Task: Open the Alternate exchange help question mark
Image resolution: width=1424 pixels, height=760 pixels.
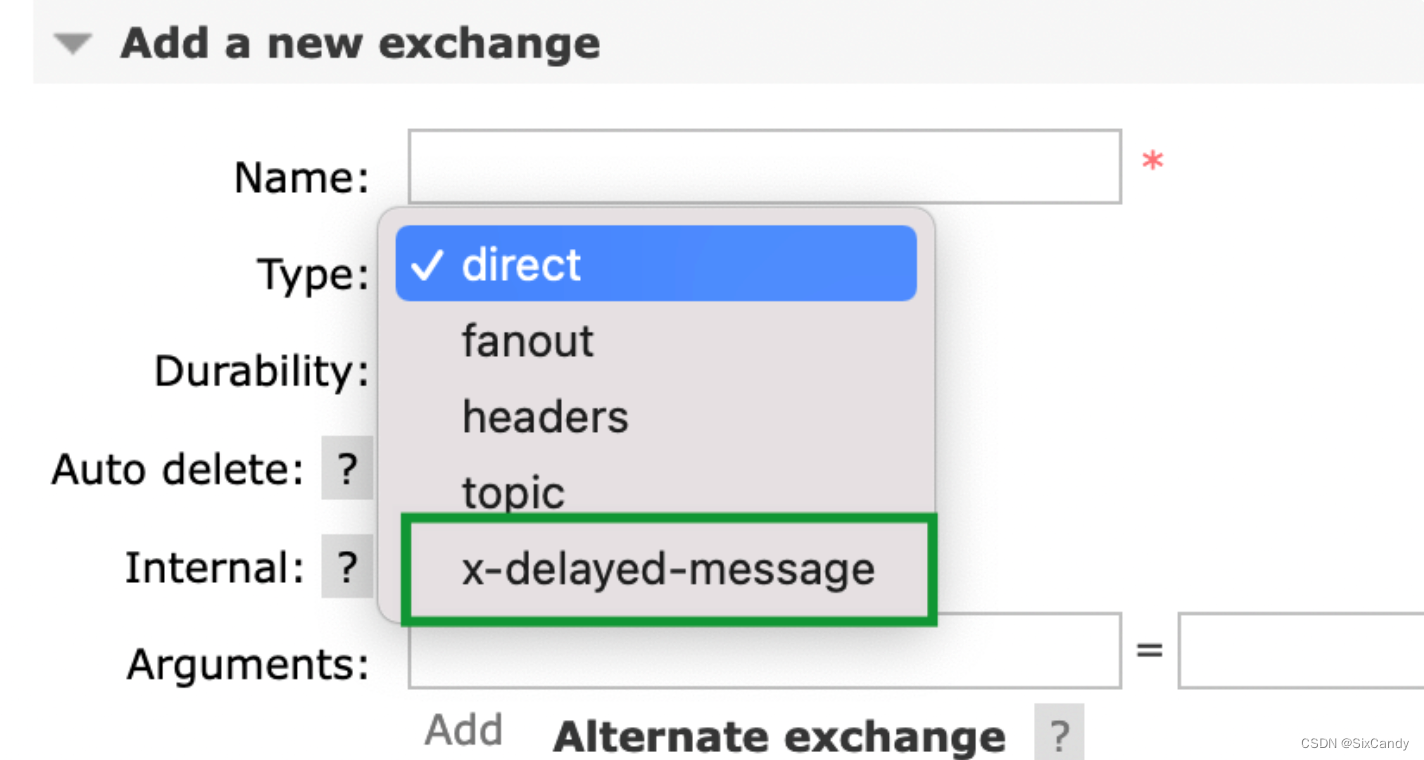Action: point(1059,735)
